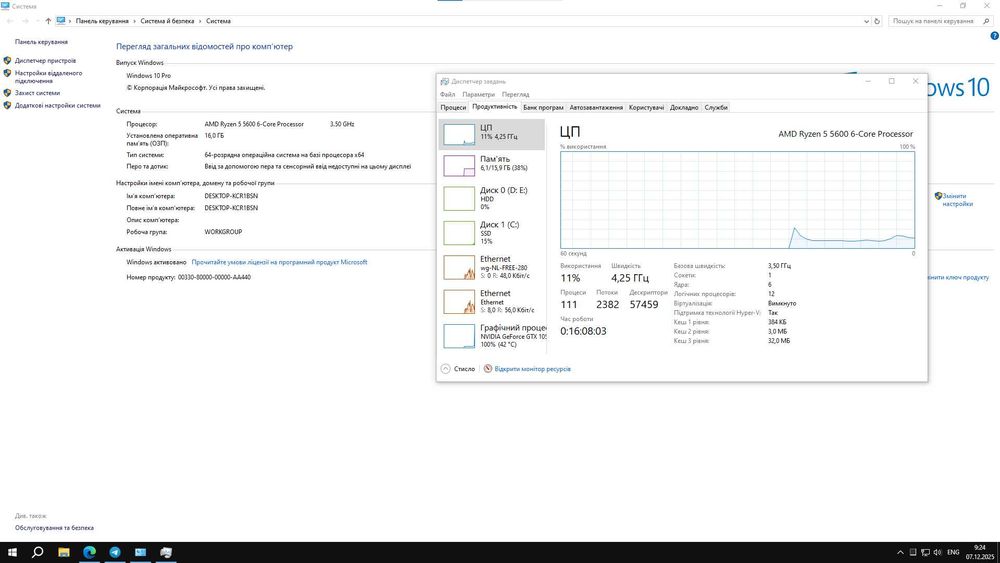Switch to the Користувачі tab

pos(646,107)
